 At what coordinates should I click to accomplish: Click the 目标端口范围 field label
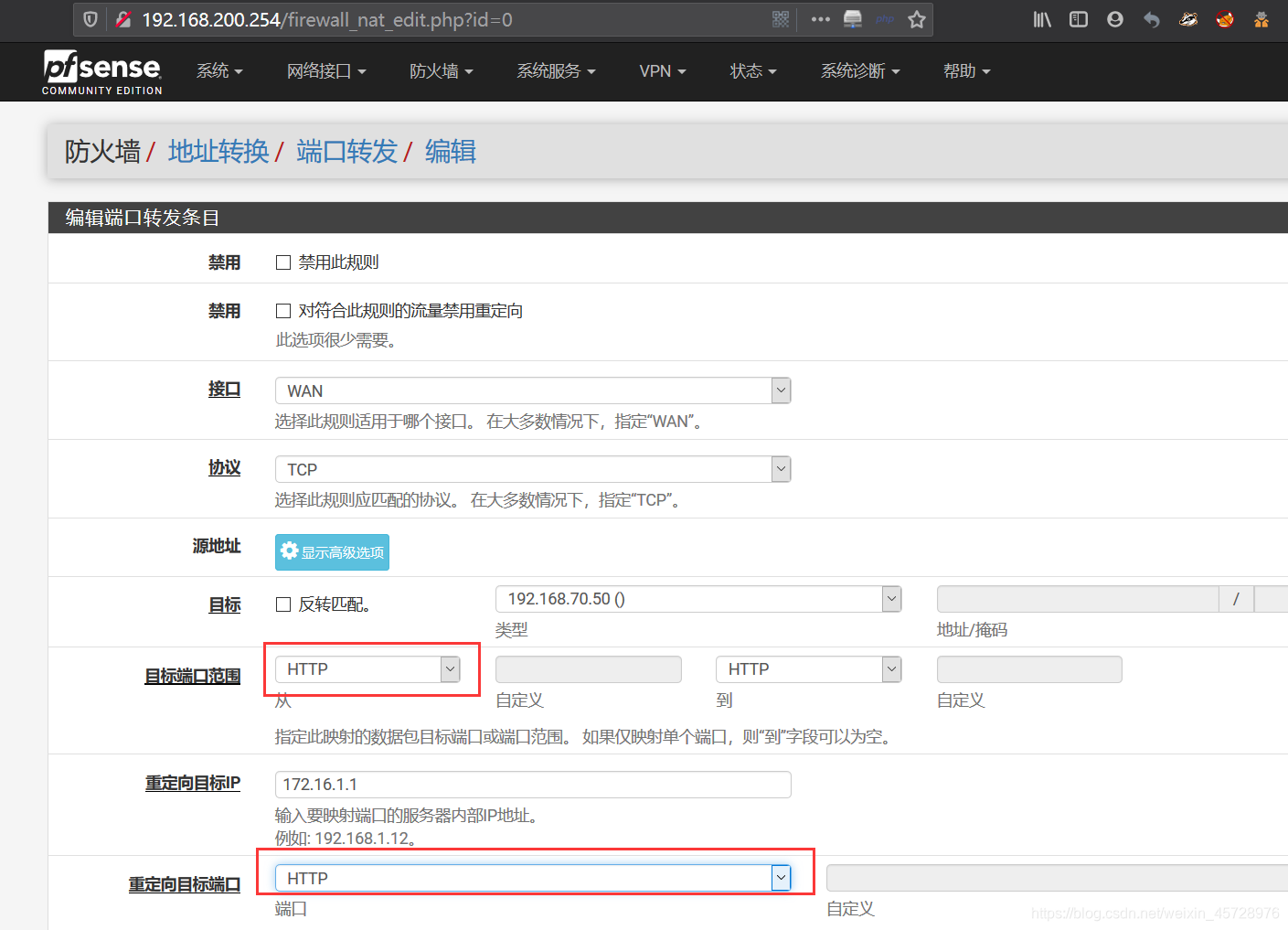[x=192, y=677]
